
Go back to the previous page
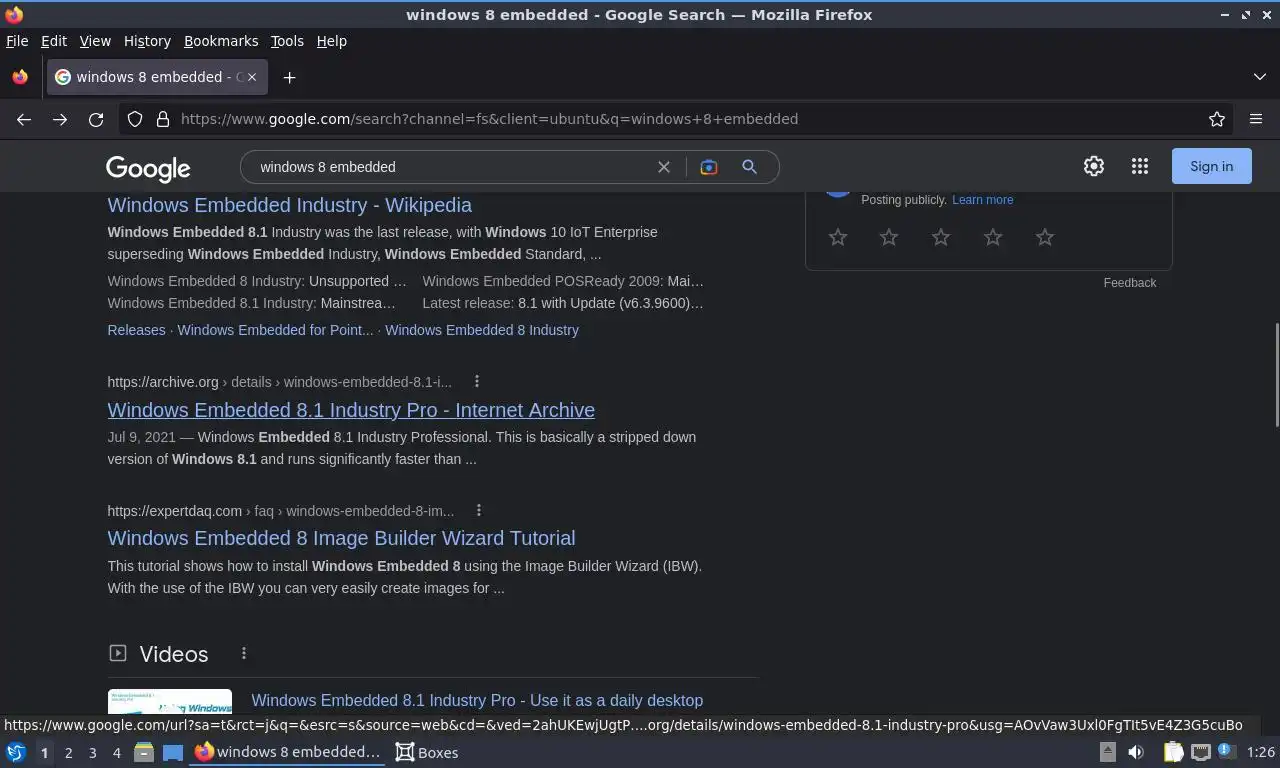coord(24,119)
